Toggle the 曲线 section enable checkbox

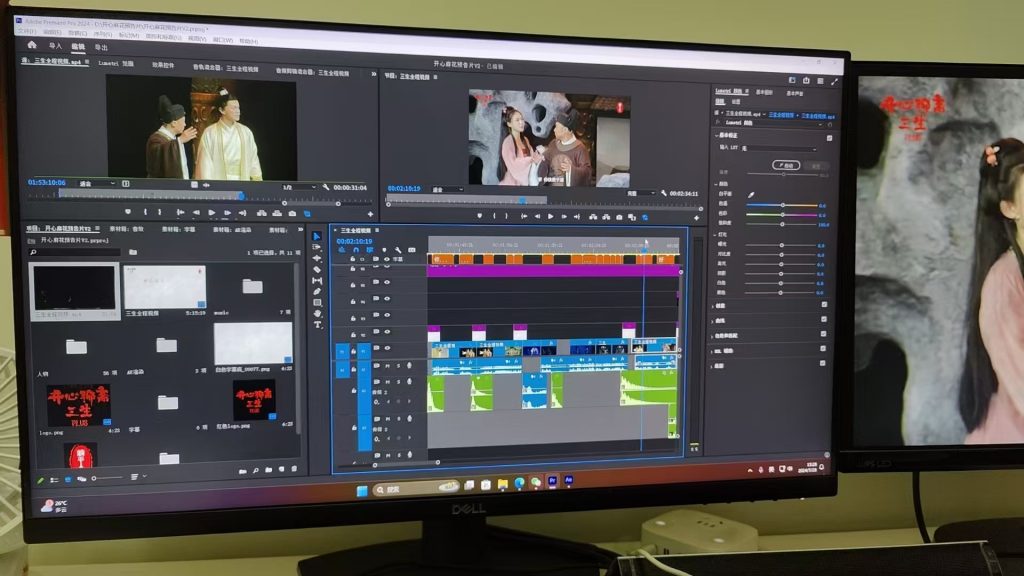[824, 319]
